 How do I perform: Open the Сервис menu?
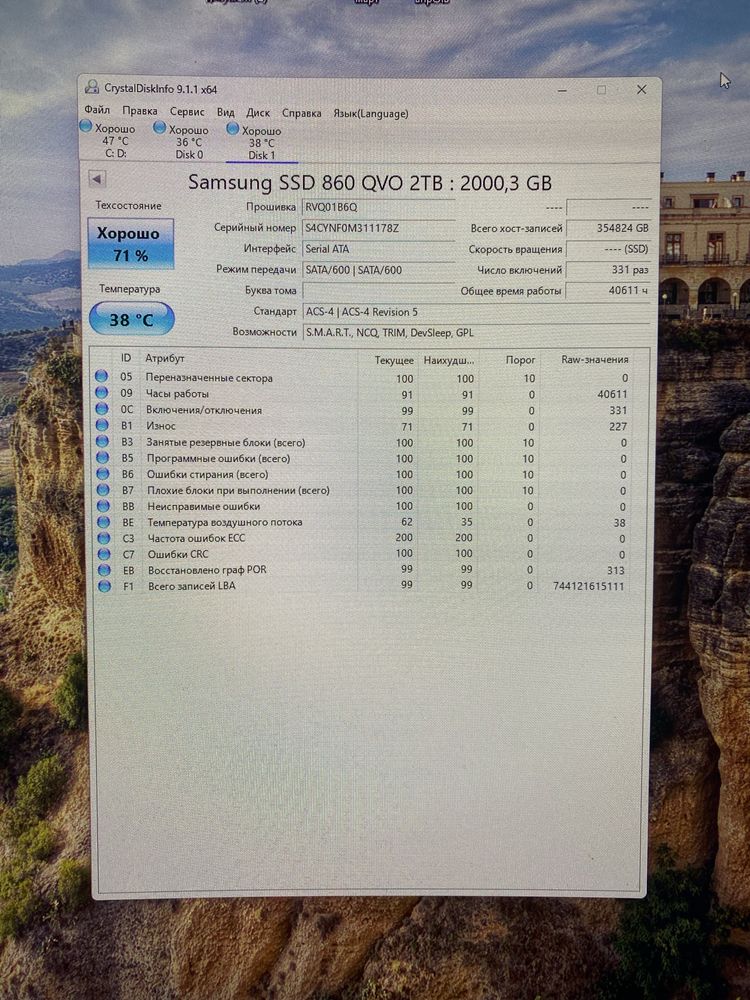click(187, 112)
